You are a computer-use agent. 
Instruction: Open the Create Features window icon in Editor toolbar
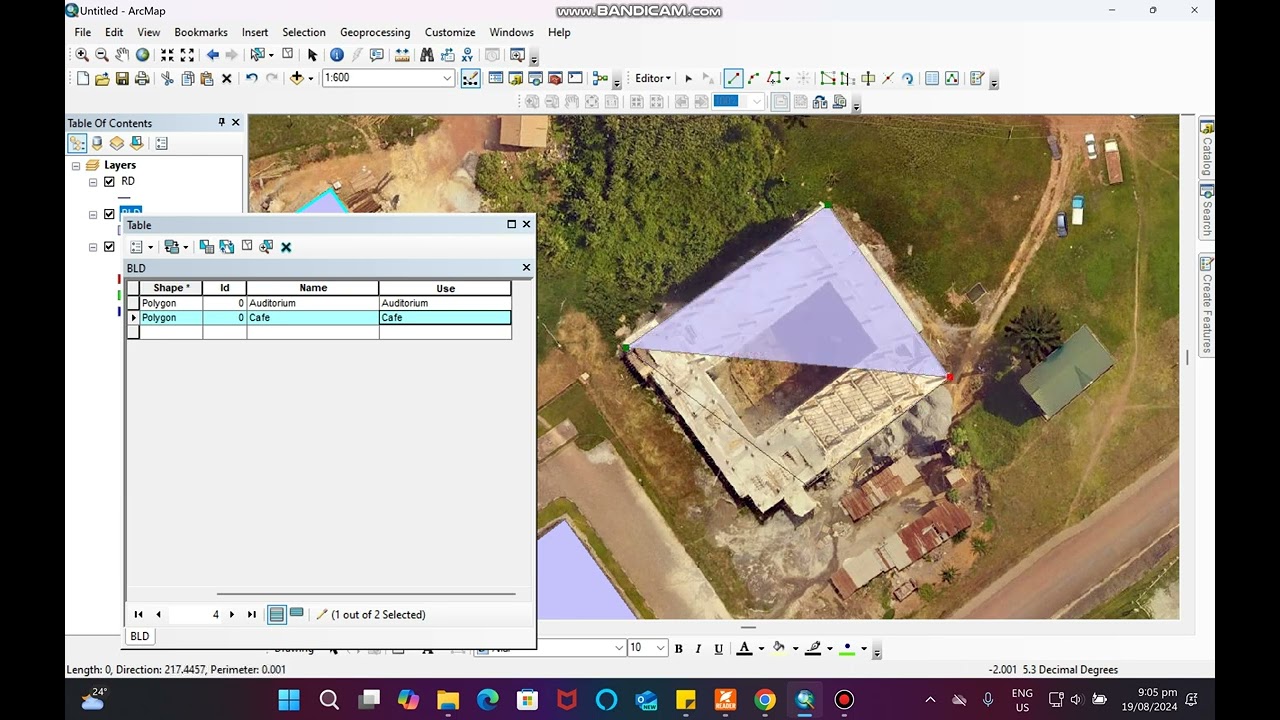click(x=977, y=78)
